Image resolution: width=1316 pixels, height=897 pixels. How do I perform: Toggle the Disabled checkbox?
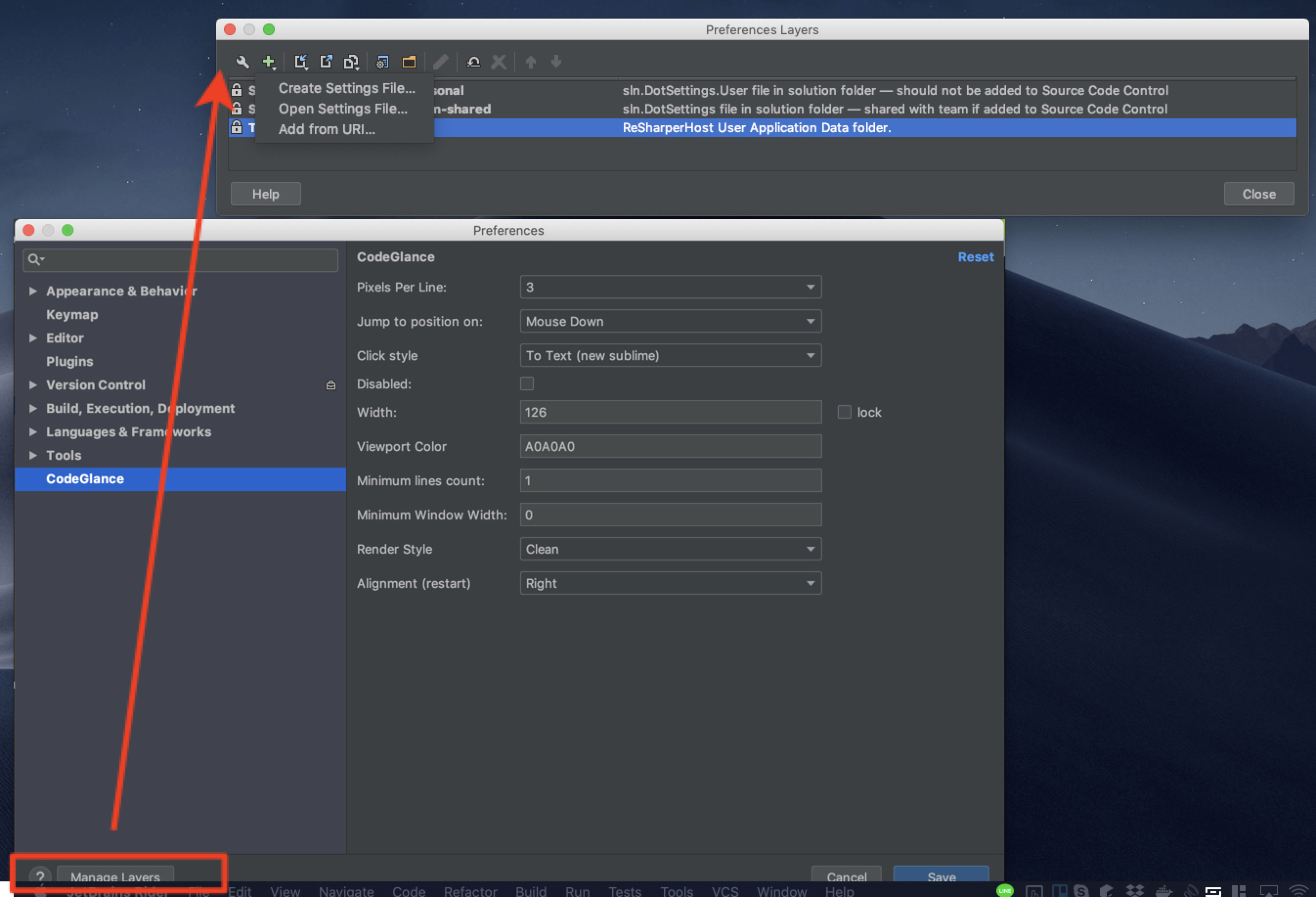click(526, 383)
